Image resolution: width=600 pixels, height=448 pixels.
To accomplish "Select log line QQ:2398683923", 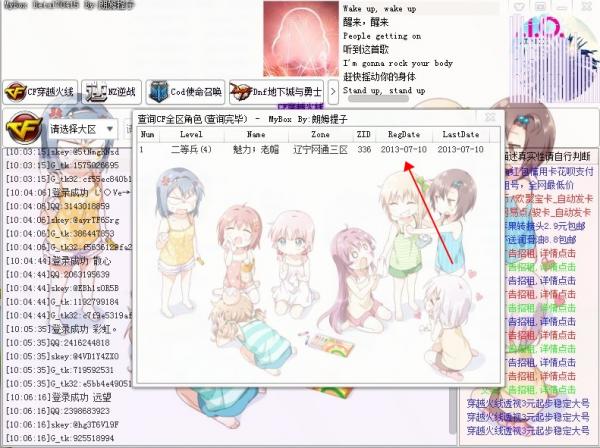I will click(x=58, y=411).
